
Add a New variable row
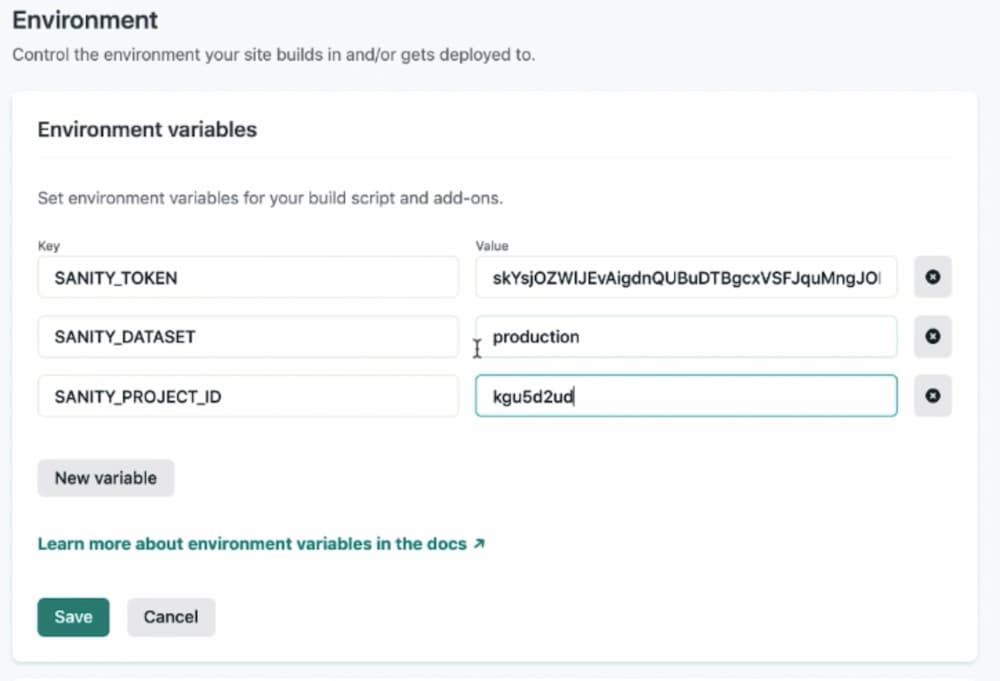coord(105,478)
